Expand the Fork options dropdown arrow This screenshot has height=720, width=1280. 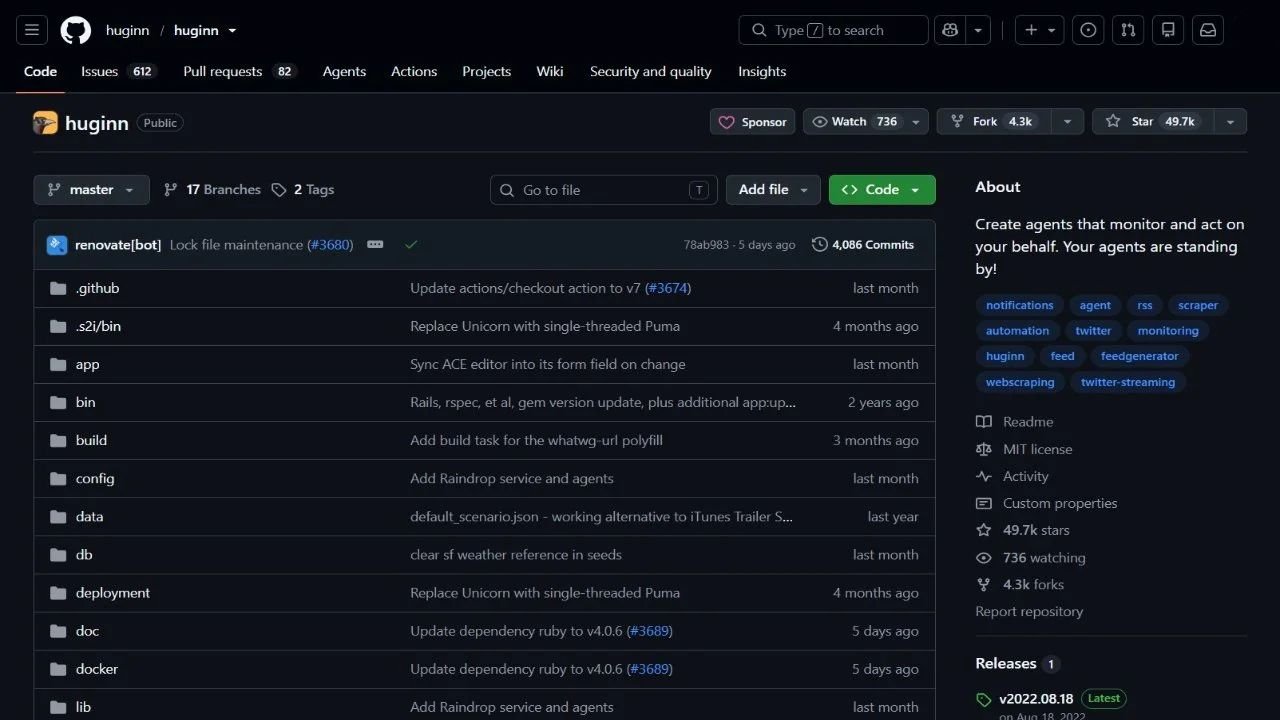(1067, 122)
